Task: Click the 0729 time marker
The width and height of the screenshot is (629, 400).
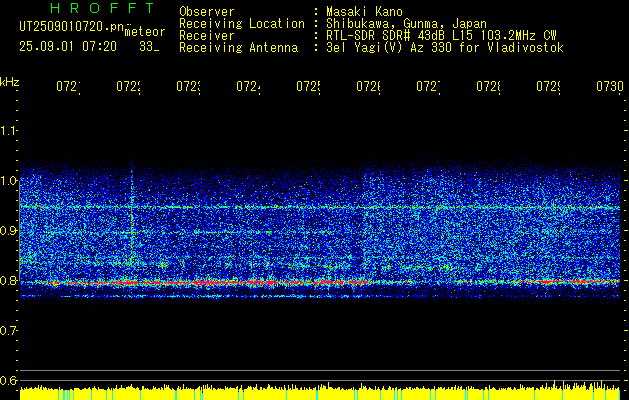Action: [x=548, y=87]
